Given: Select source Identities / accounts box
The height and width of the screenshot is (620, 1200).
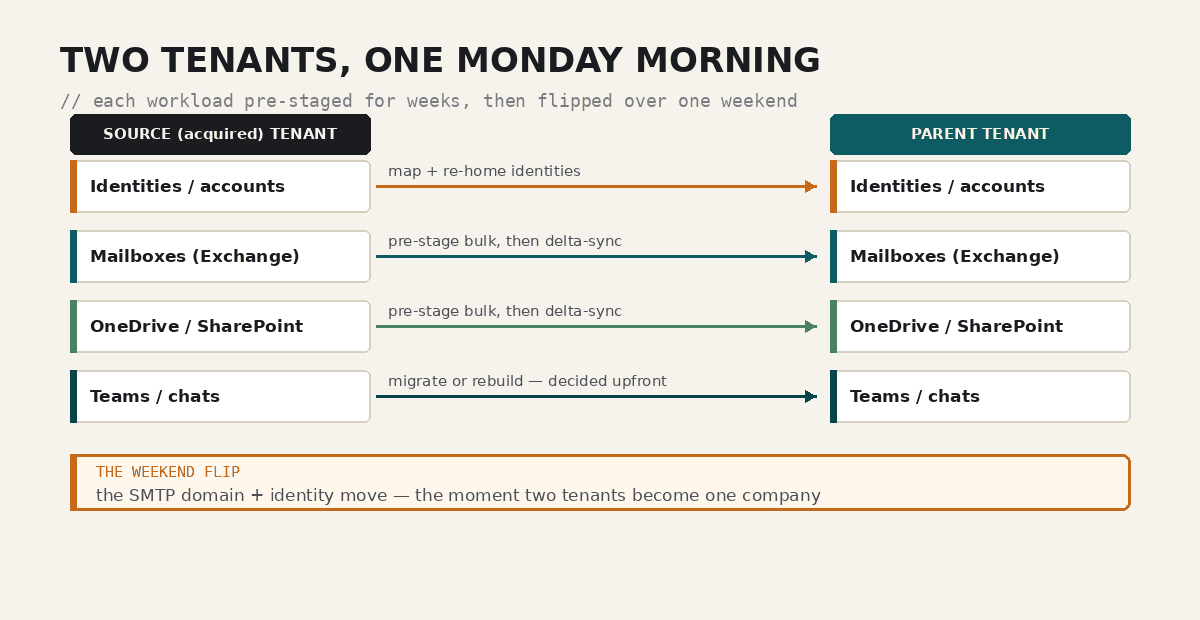Looking at the screenshot, I should 220,187.
